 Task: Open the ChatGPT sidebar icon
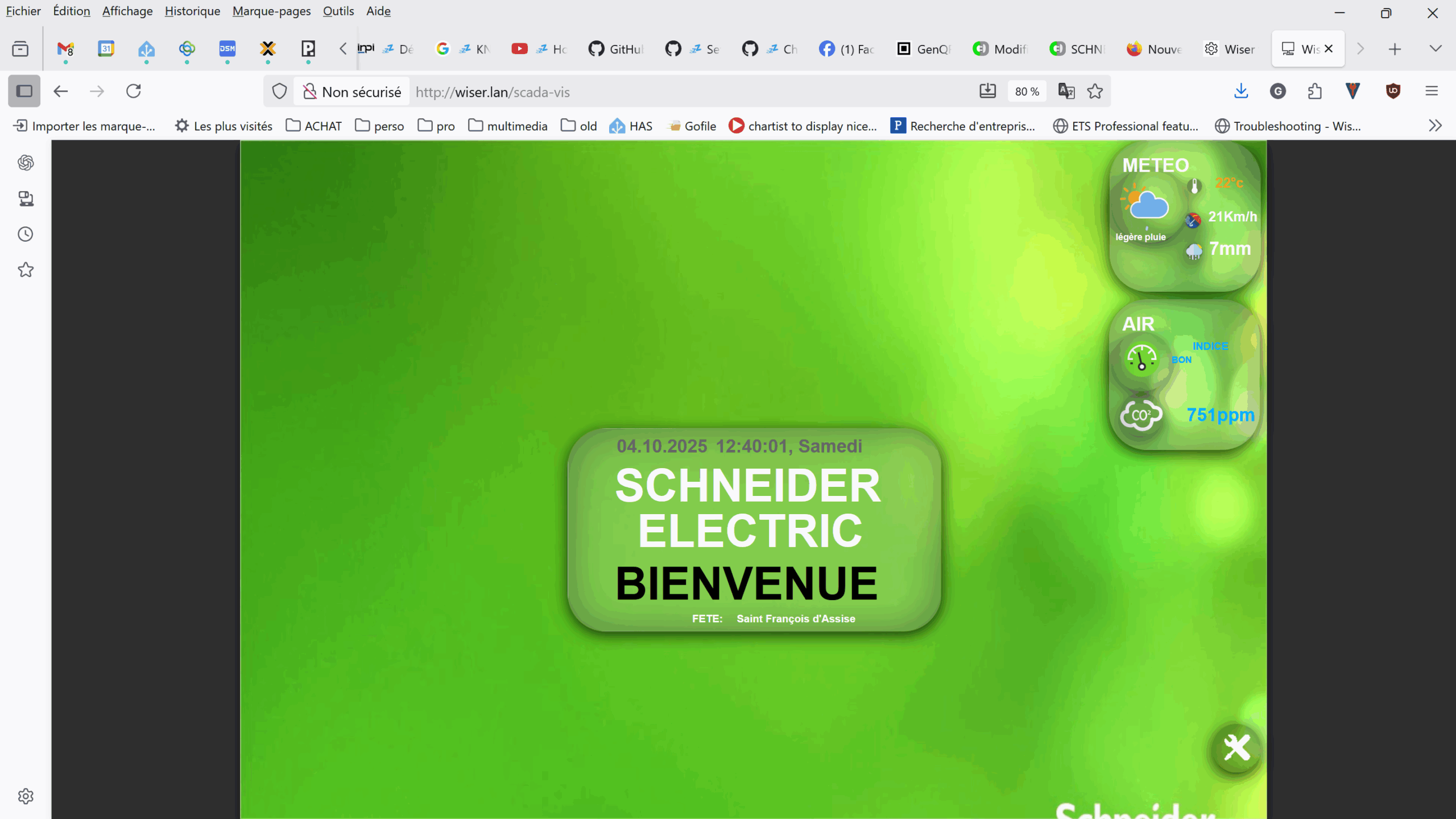[x=26, y=163]
